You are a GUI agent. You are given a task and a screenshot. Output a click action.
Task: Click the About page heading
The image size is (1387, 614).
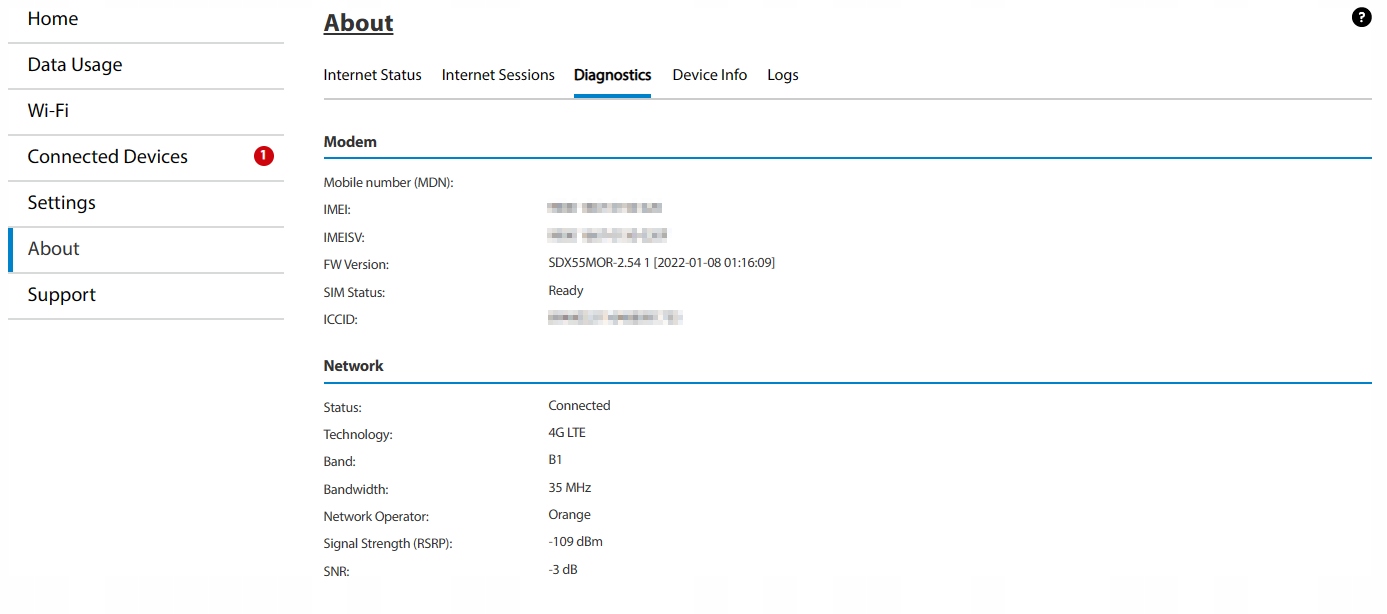358,23
